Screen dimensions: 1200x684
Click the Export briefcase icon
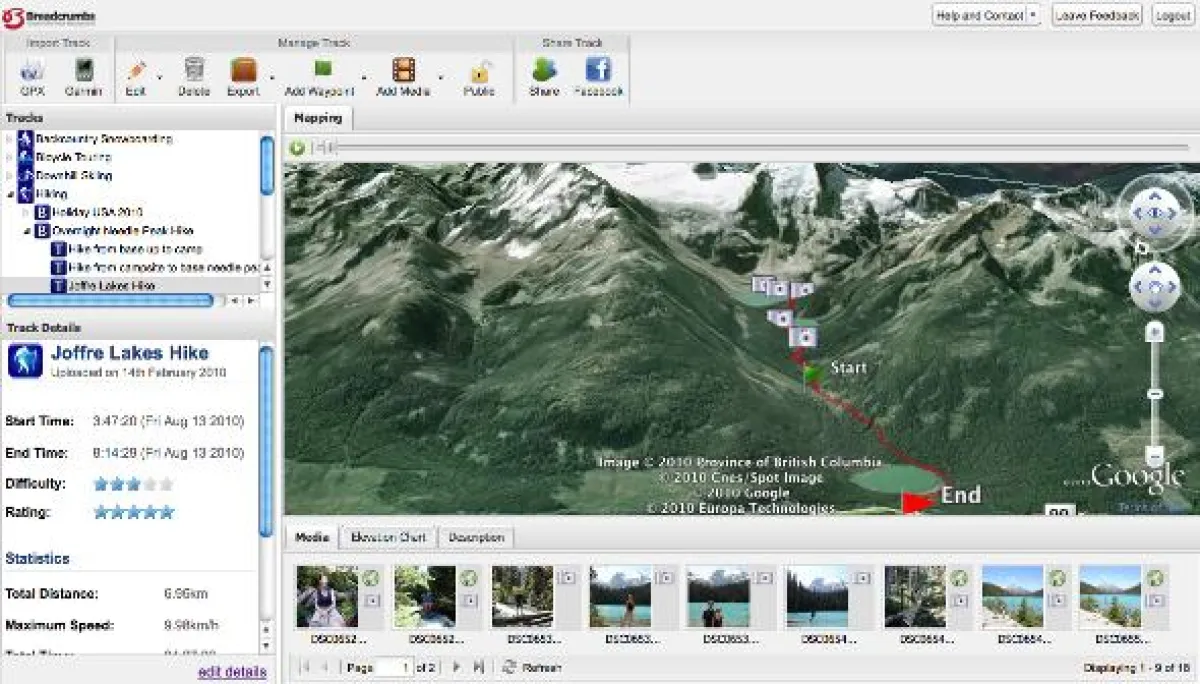pyautogui.click(x=243, y=69)
